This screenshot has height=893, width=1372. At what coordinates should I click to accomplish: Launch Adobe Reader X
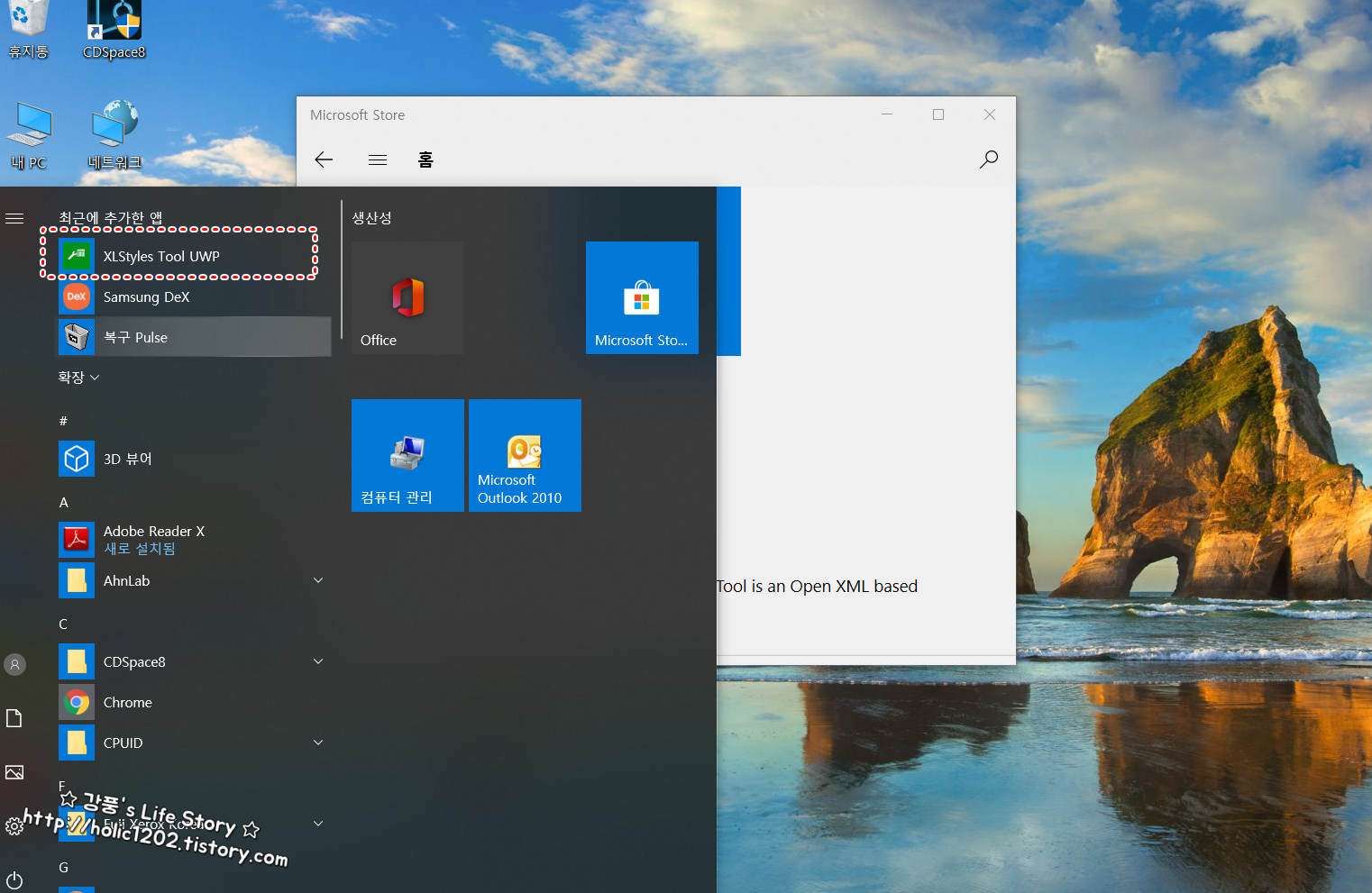coord(194,540)
